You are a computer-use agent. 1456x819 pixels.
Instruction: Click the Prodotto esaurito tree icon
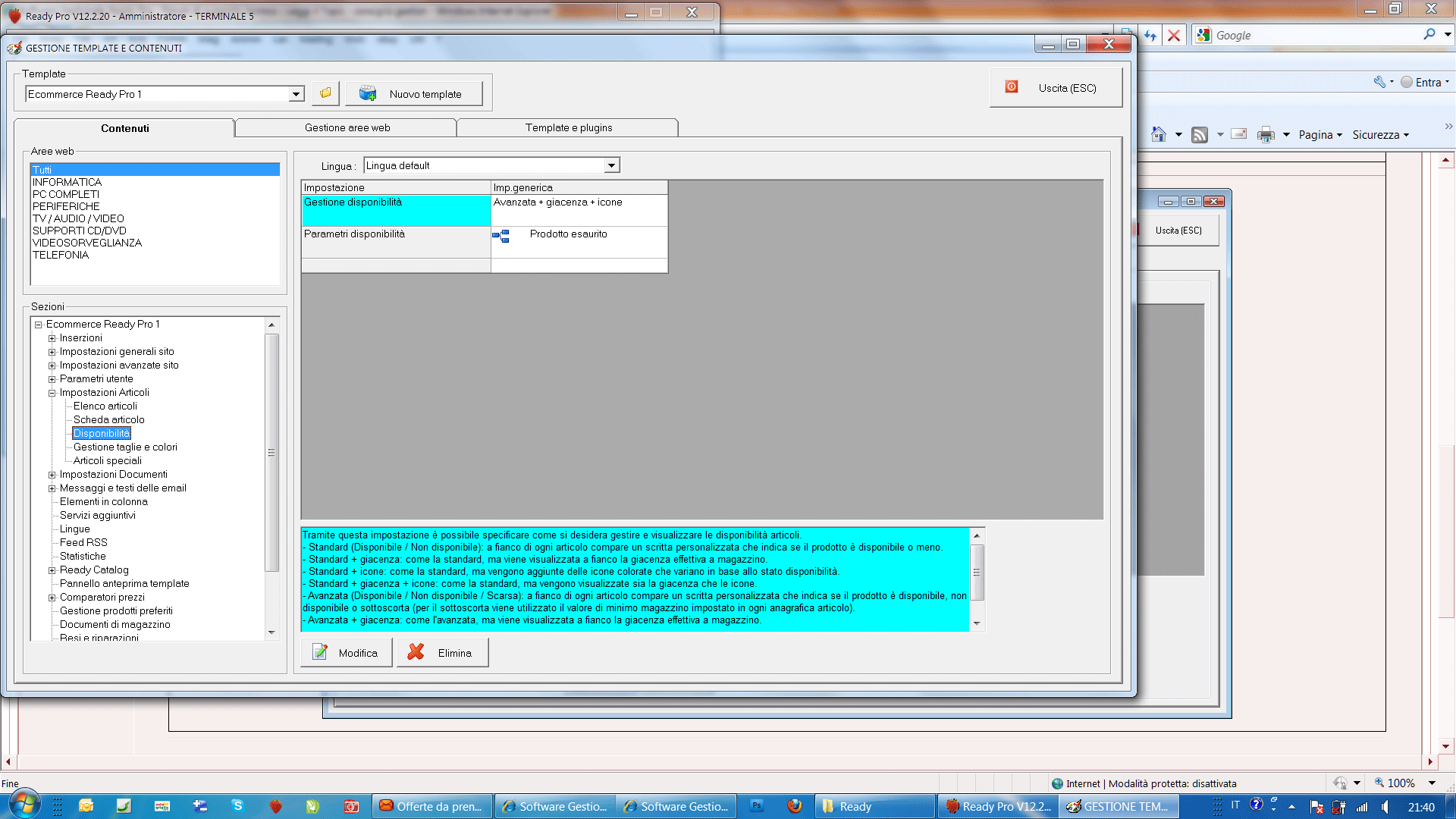coord(500,237)
